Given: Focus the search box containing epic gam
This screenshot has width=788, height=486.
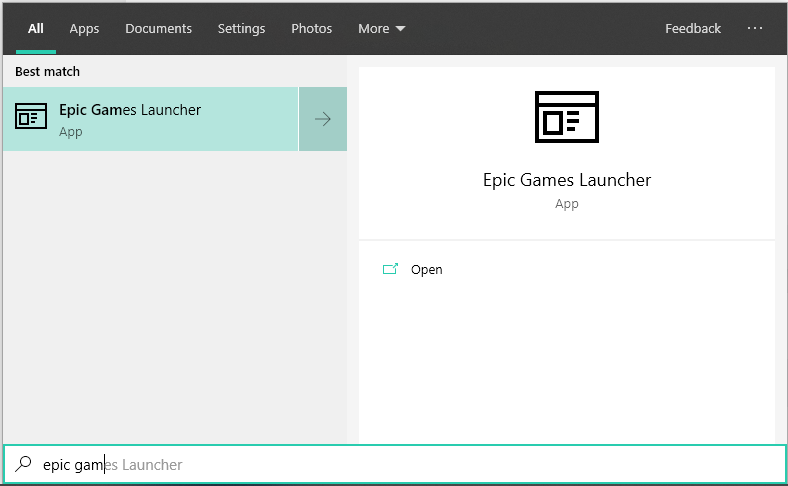Looking at the screenshot, I should click(395, 464).
